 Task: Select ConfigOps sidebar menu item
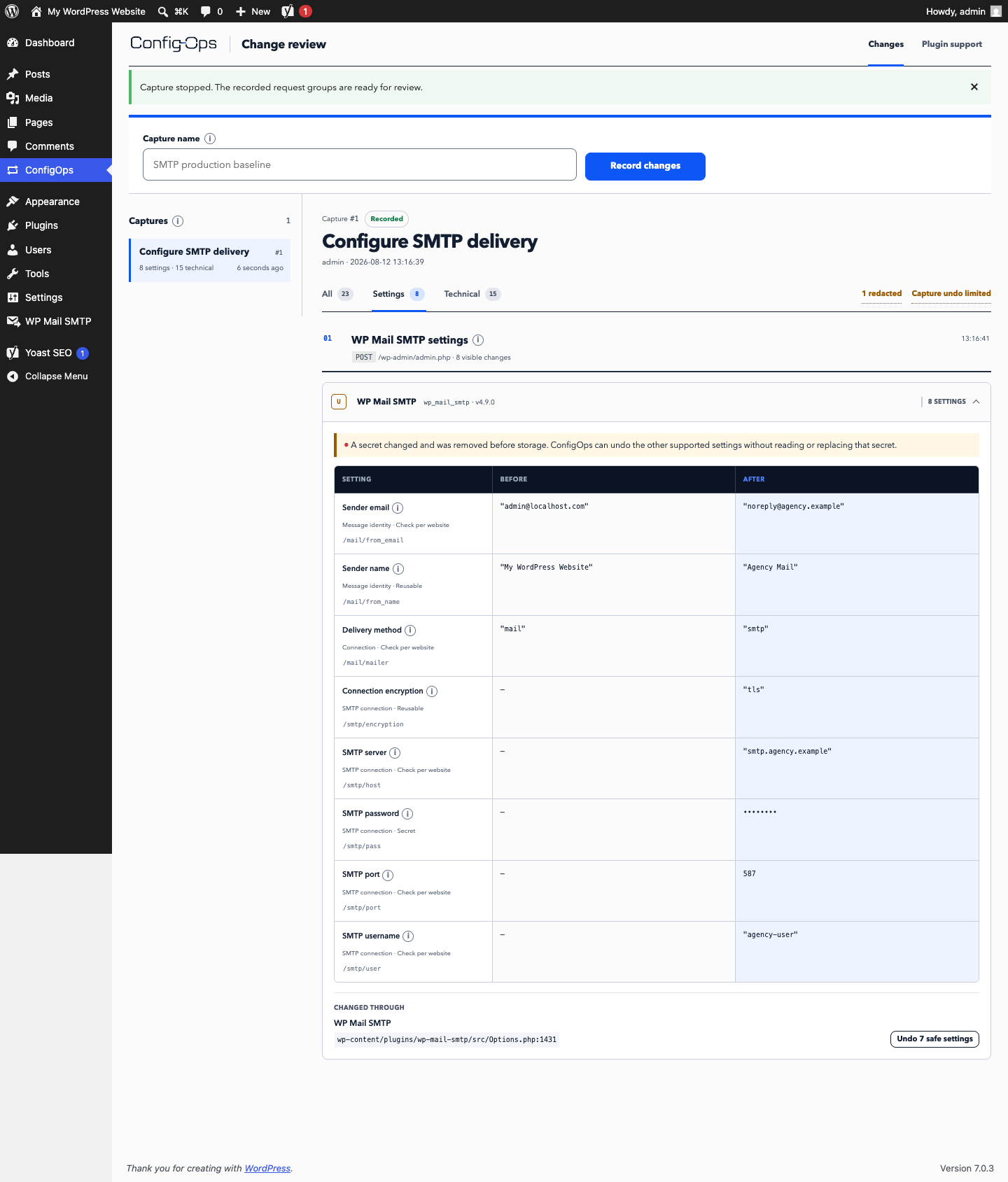(56, 170)
